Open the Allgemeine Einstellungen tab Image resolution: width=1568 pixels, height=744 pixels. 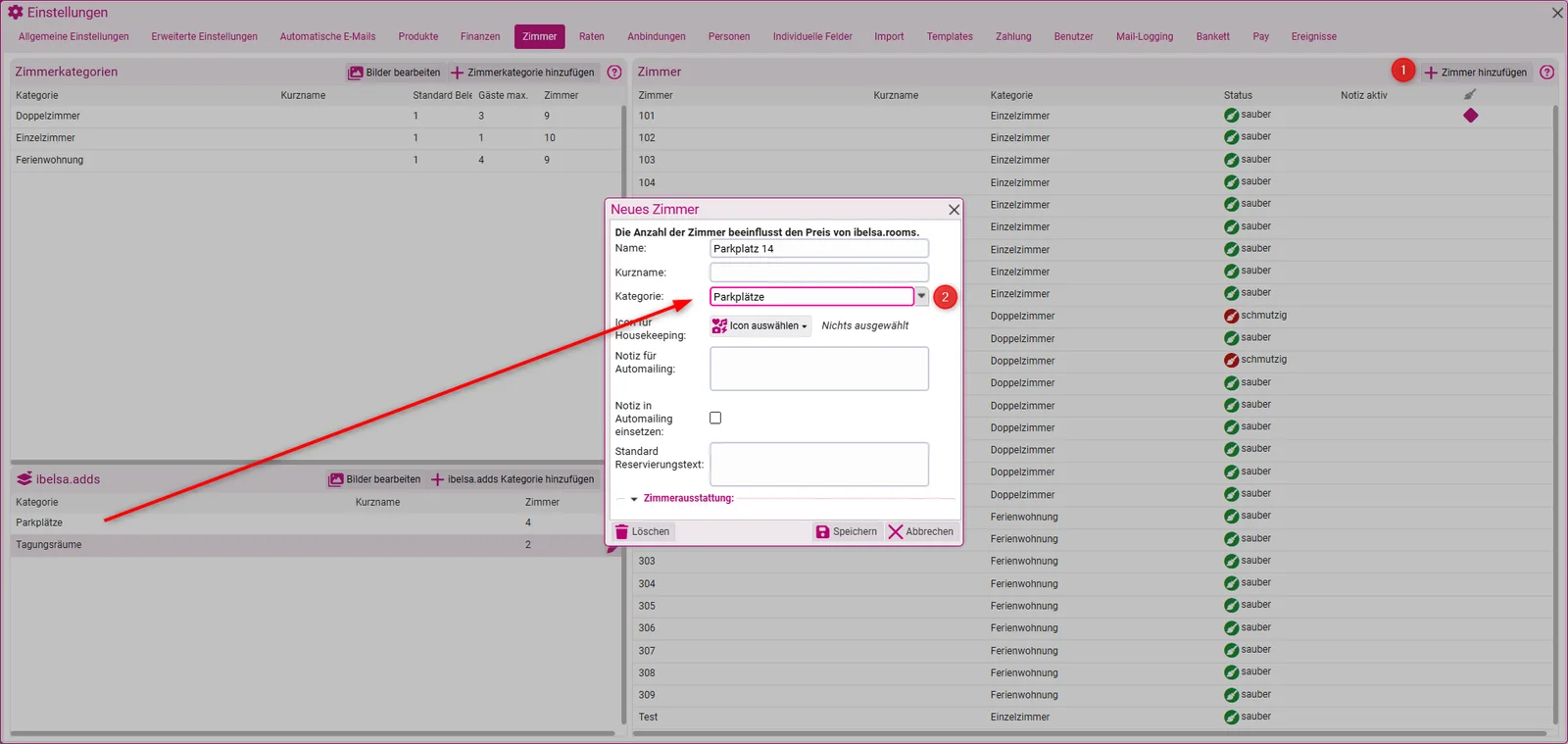tap(73, 36)
